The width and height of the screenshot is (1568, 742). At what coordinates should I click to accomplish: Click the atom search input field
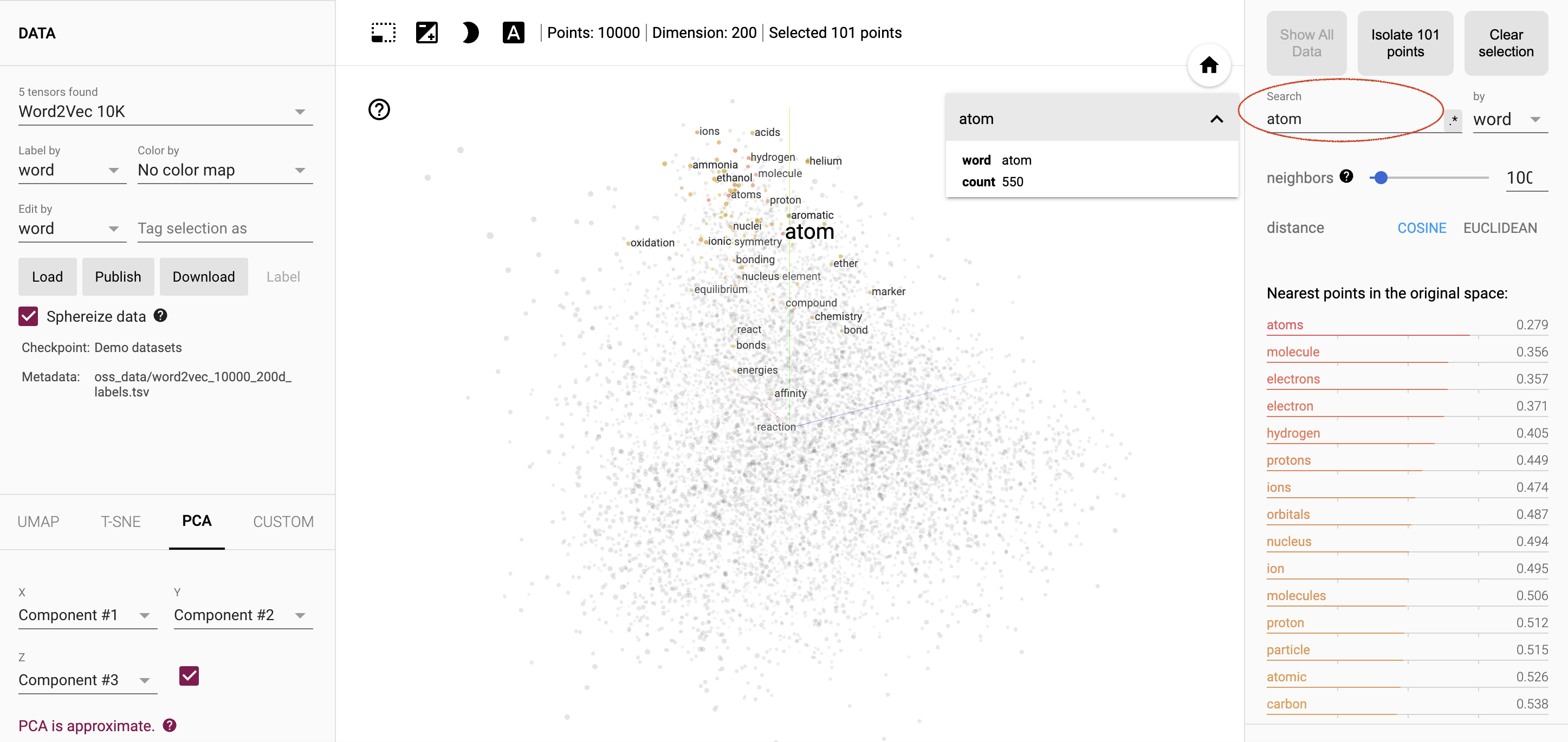pos(1350,118)
